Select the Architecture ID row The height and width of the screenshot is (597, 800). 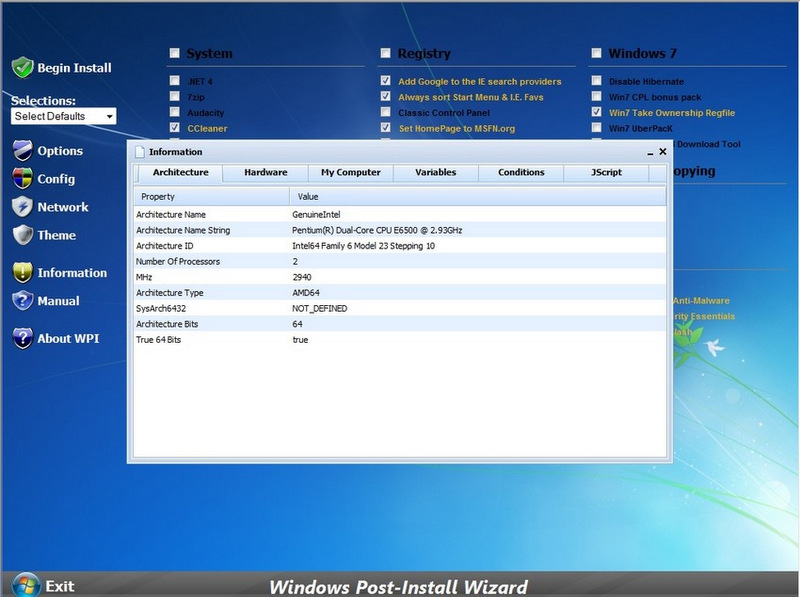pyautogui.click(x=400, y=245)
